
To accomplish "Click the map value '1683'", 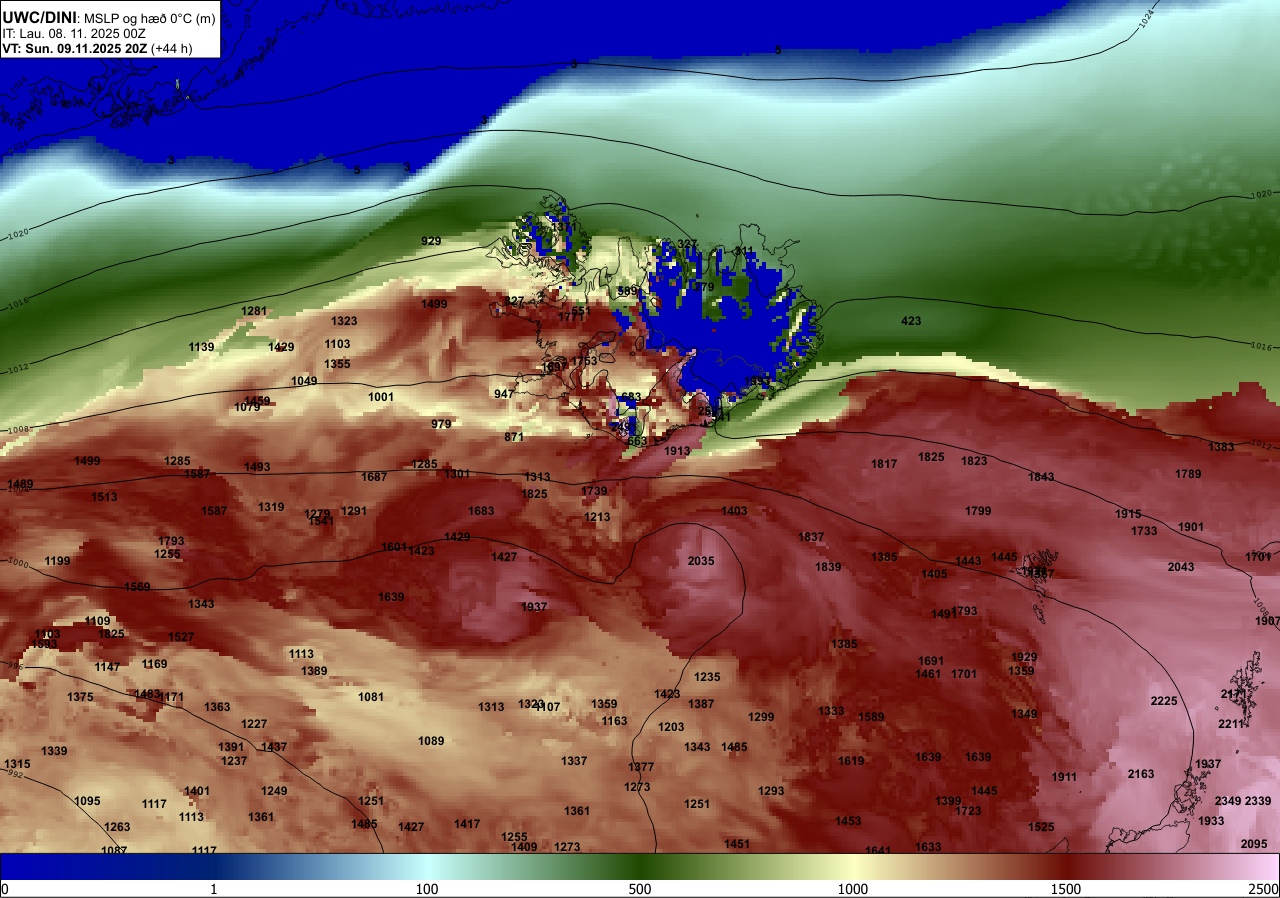I will tap(481, 511).
